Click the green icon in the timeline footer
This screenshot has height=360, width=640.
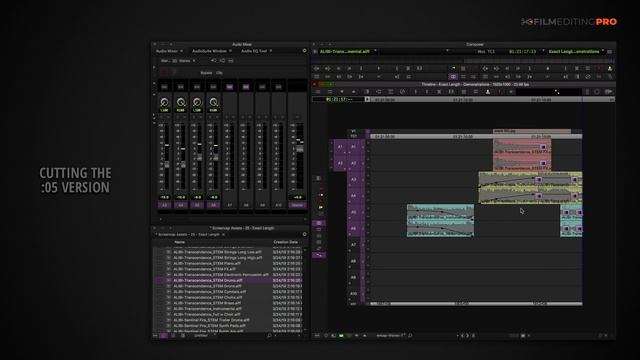tap(341, 336)
